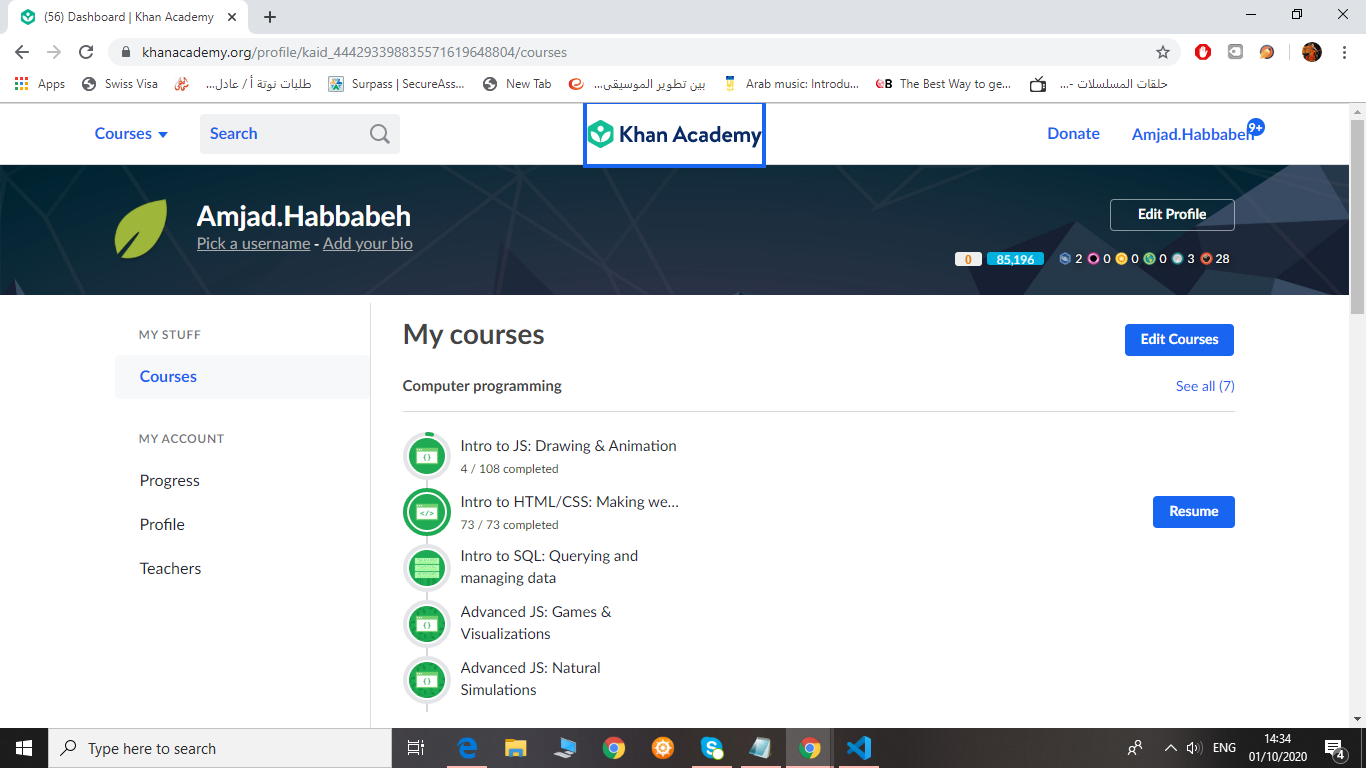Open the Apps bookmarks shortcut

40,84
